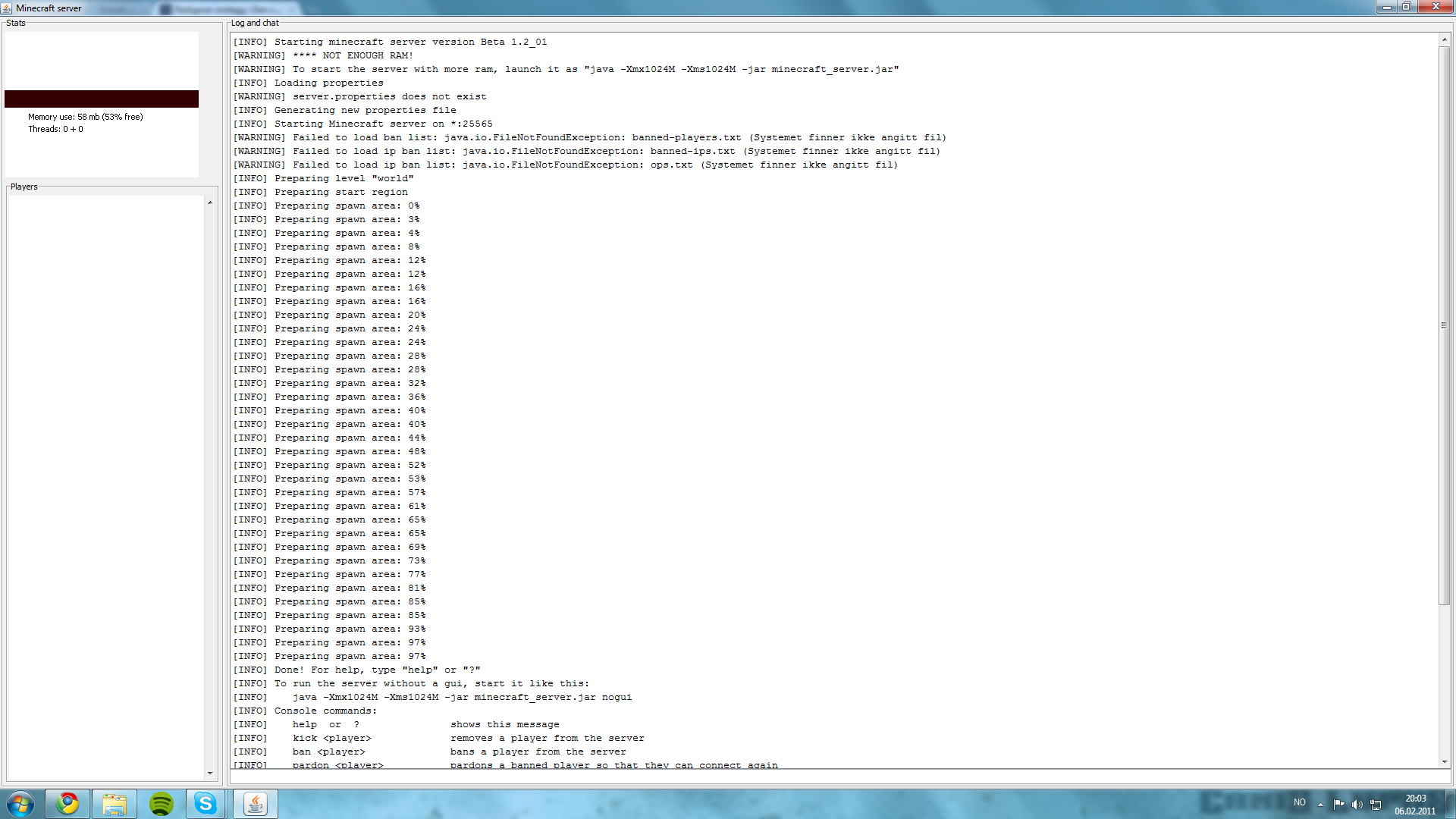Viewport: 1456px width, 819px height.
Task: Show hidden system tray icons
Action: click(1320, 805)
